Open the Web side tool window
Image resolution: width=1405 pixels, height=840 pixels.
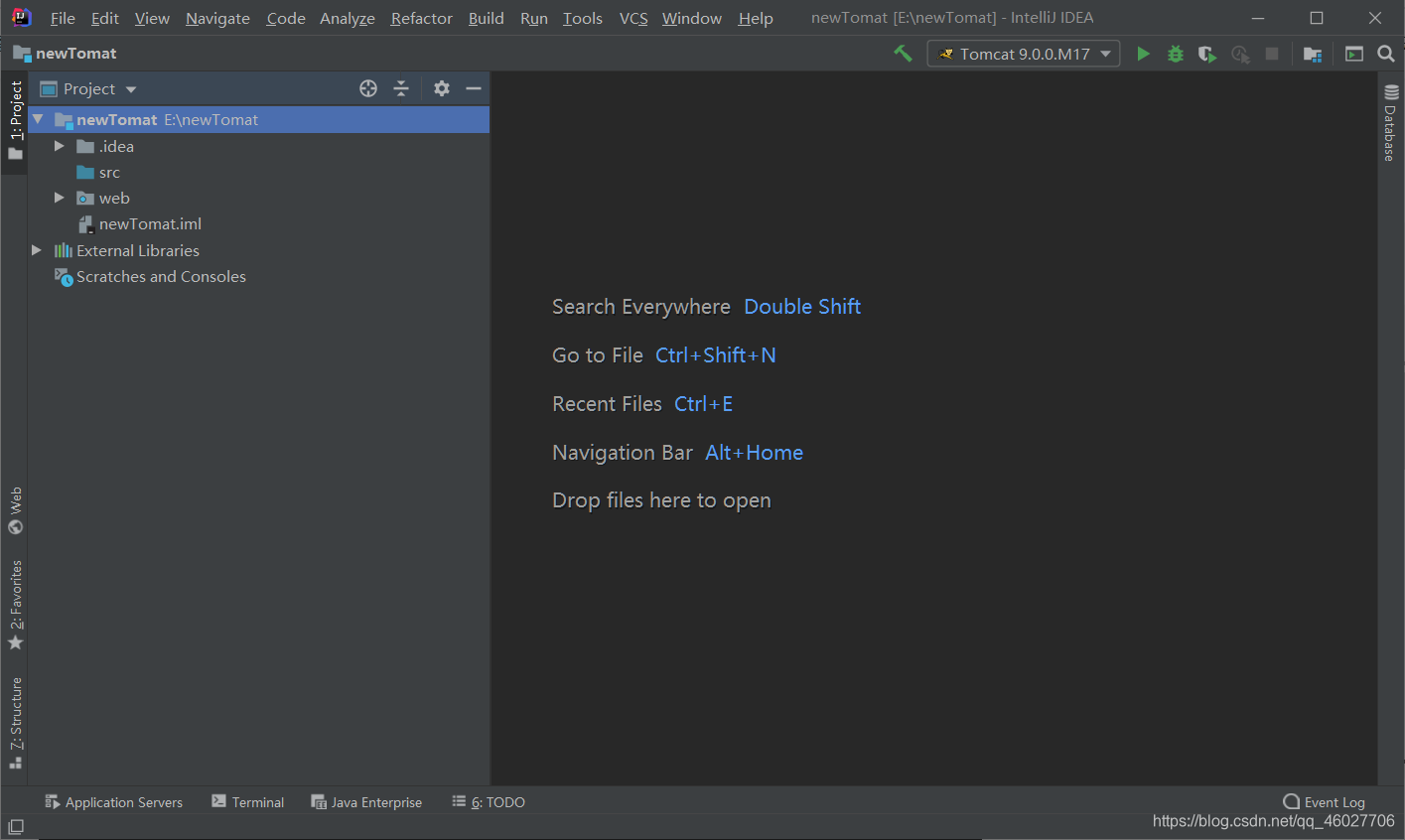tap(15, 510)
